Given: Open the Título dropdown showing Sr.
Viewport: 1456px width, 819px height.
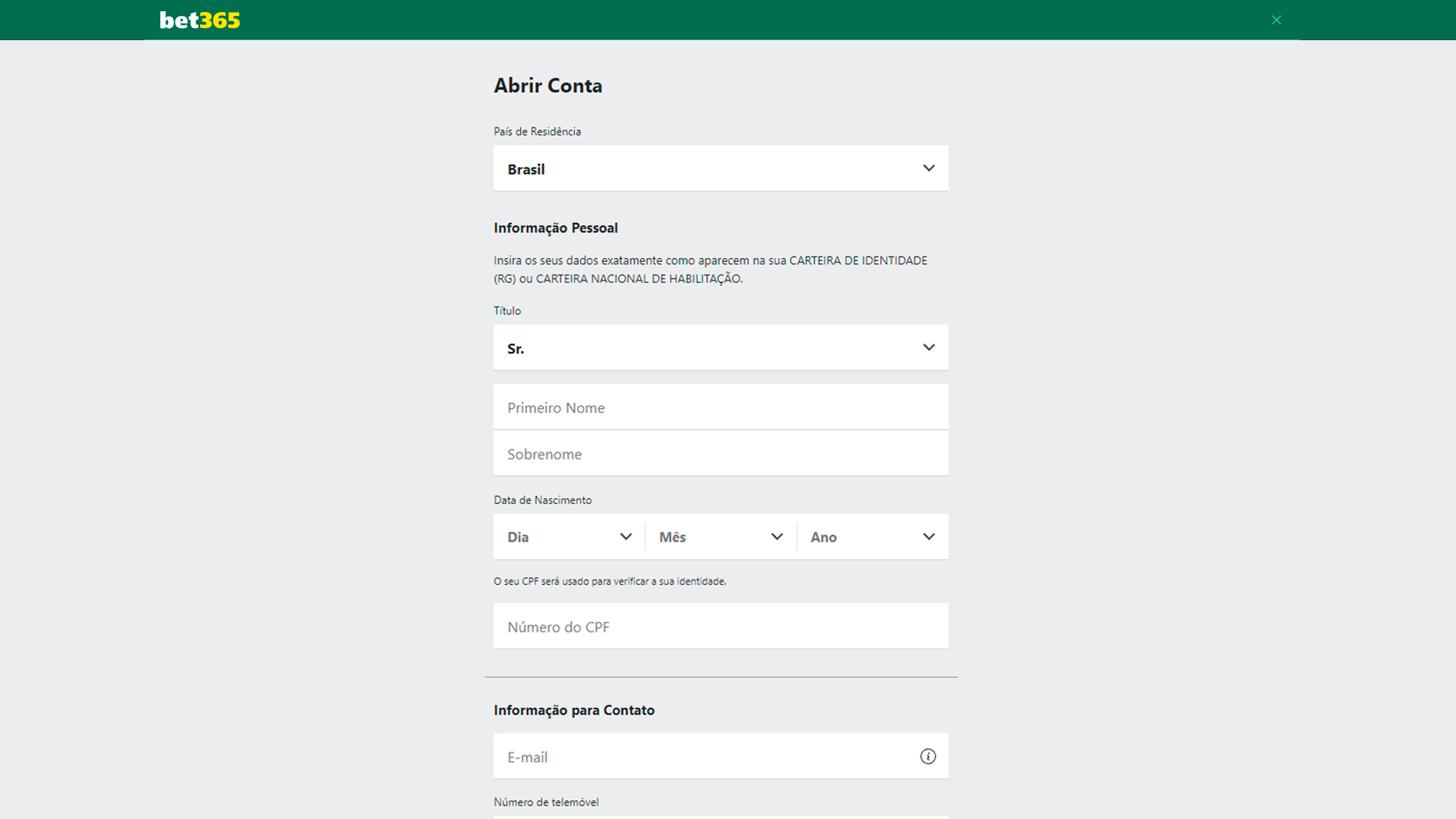Looking at the screenshot, I should (720, 348).
